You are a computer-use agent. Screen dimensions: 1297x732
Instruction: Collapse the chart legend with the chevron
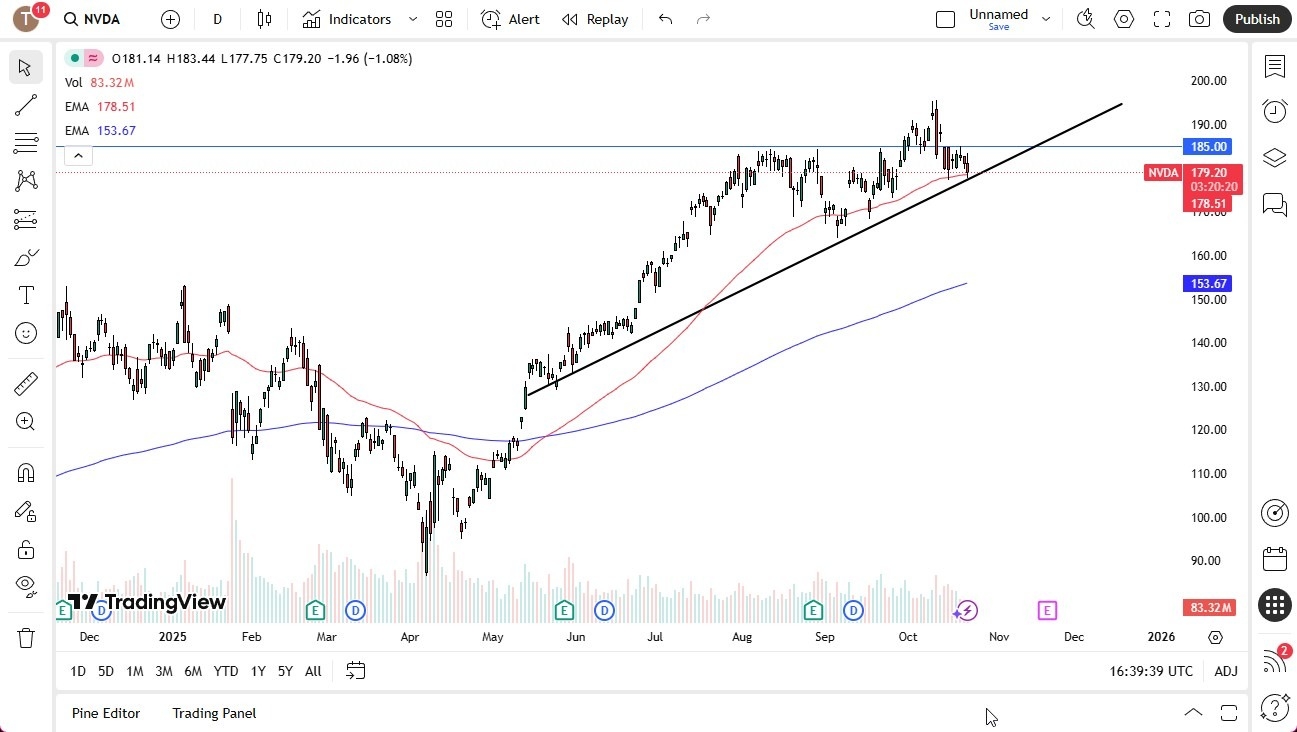click(78, 155)
